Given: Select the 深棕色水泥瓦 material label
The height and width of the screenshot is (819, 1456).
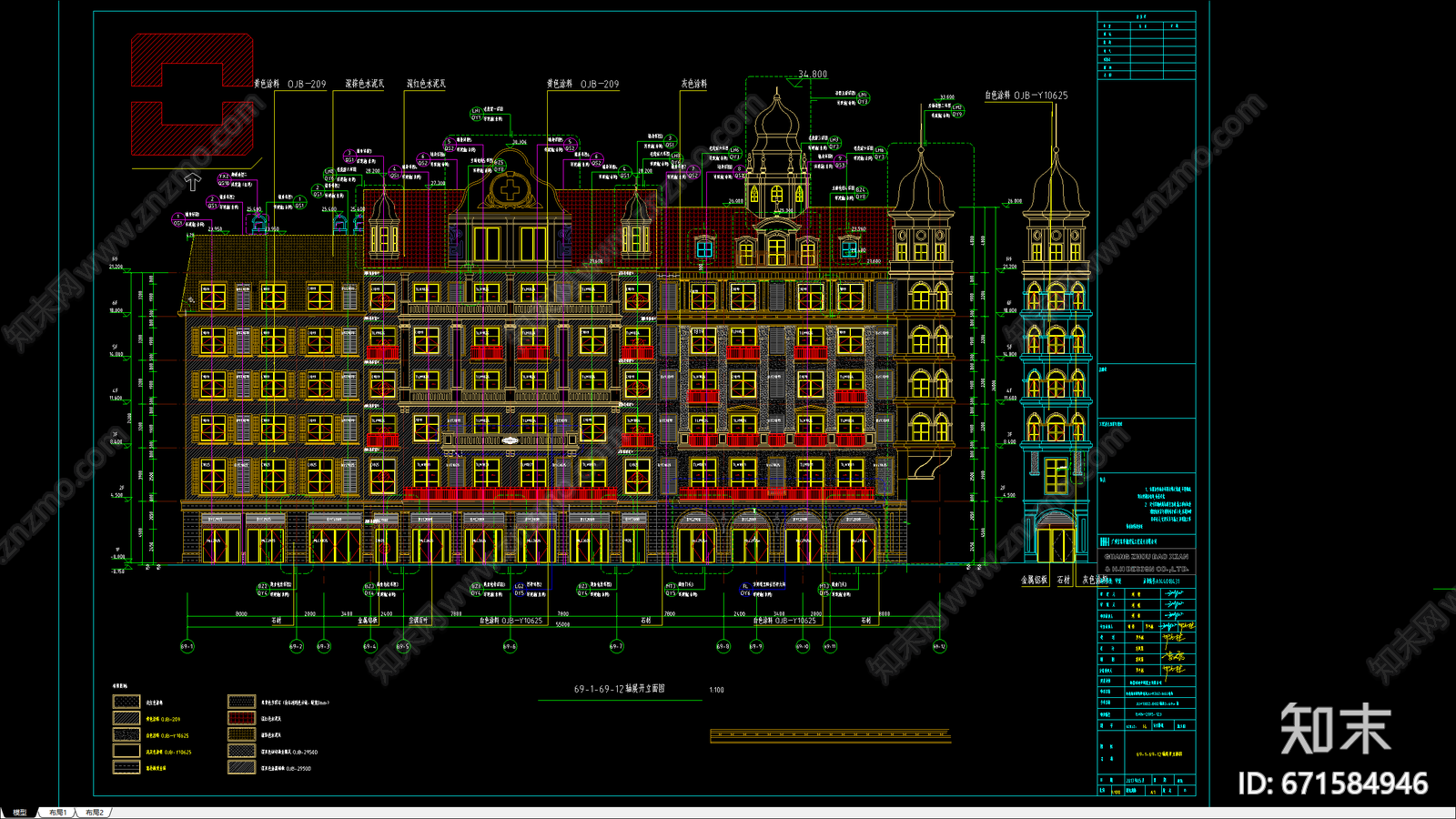Looking at the screenshot, I should [364, 84].
